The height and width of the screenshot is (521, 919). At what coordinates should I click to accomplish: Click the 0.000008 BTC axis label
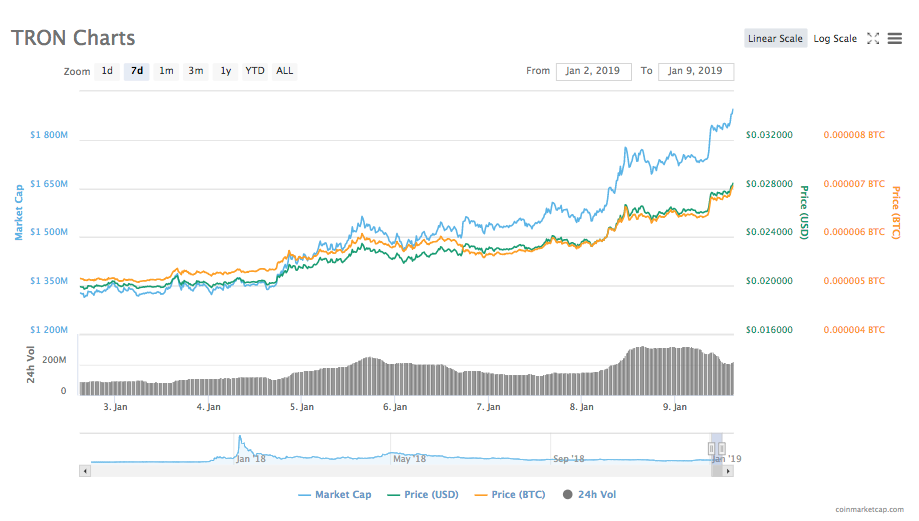854,135
